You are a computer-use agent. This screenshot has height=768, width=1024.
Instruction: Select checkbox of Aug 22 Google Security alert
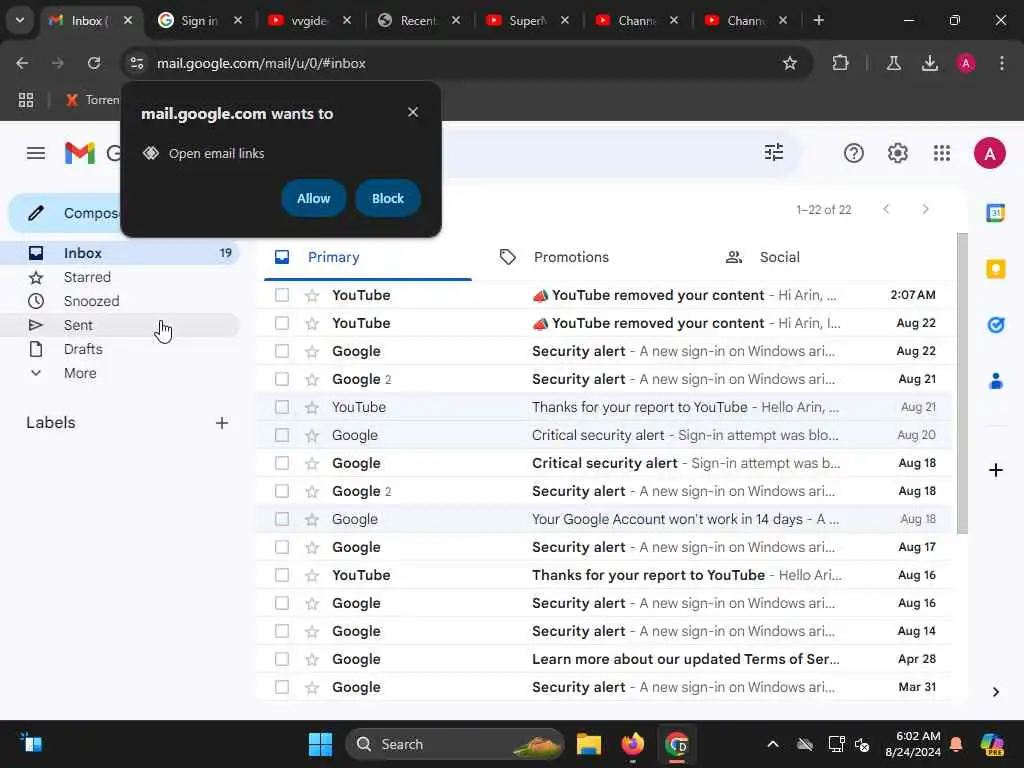click(281, 351)
